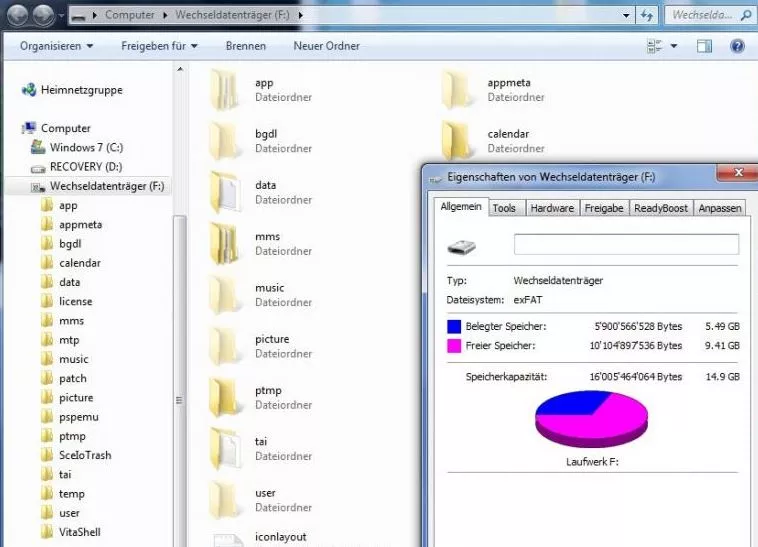Screen dimensions: 758x547
Task: Switch to the Tools tab
Action: (504, 208)
